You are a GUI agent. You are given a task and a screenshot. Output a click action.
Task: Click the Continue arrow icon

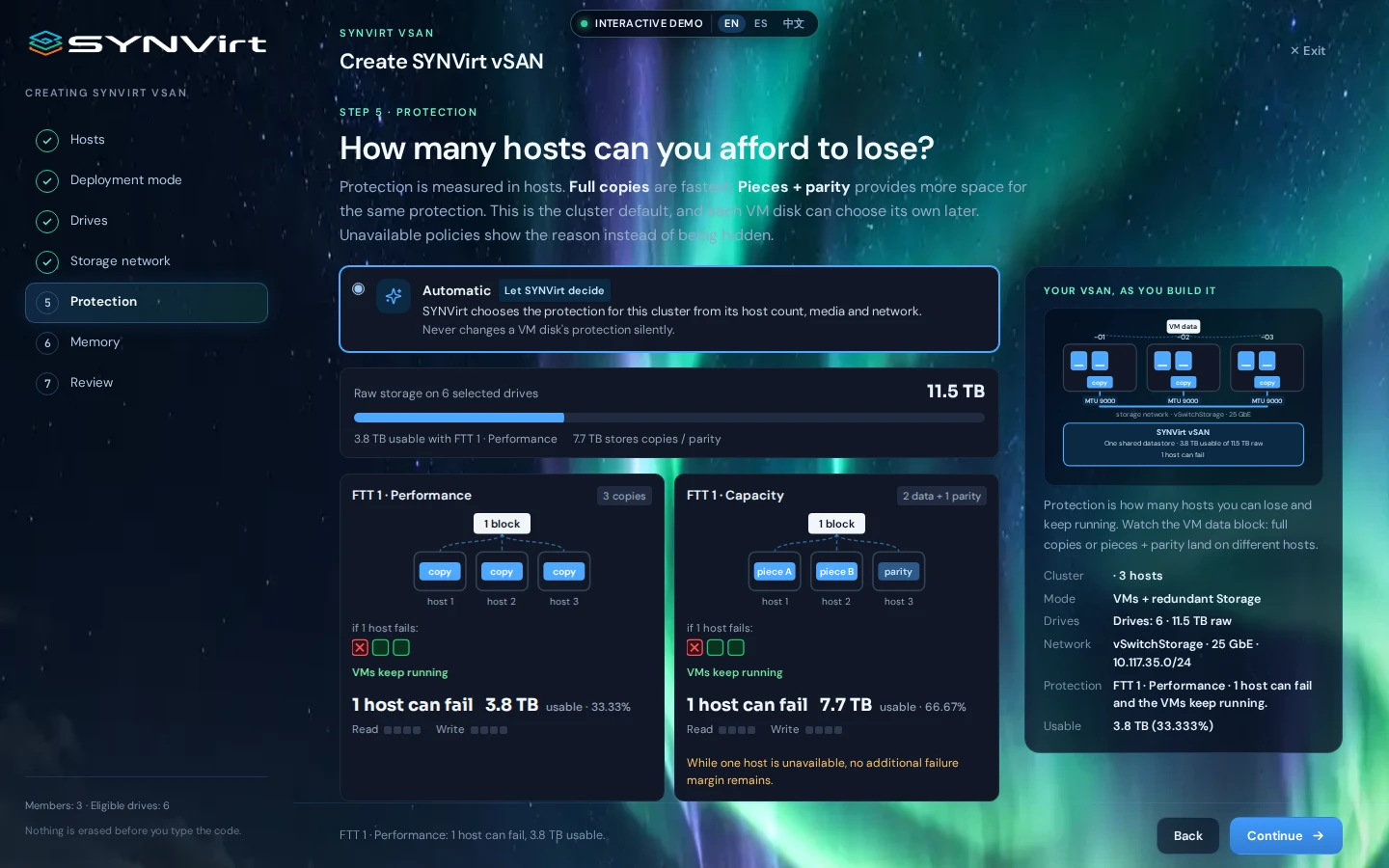click(1318, 836)
